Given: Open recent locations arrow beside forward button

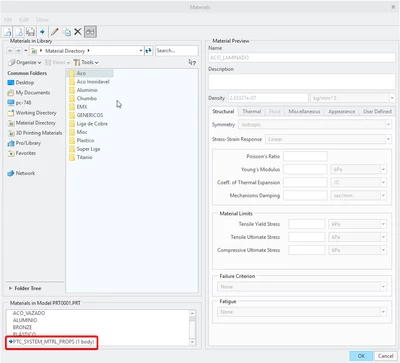Looking at the screenshot, I should point(26,51).
